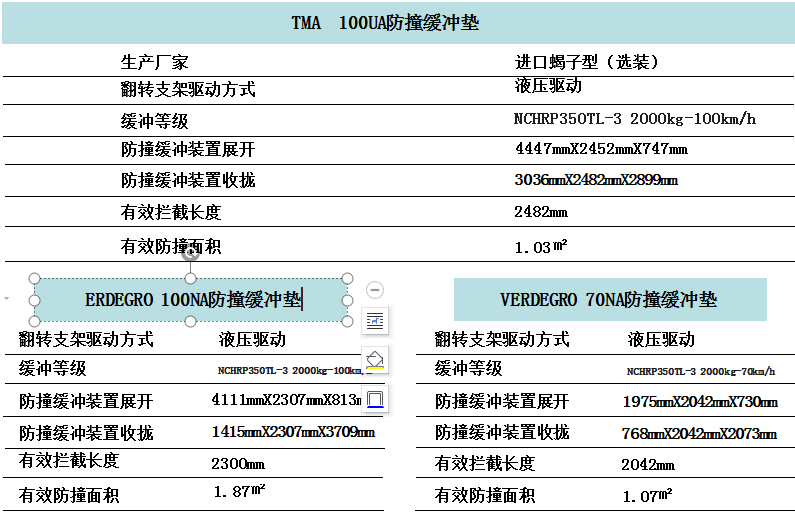
Task: Click the '2482mm' value
Action: pyautogui.click(x=541, y=211)
